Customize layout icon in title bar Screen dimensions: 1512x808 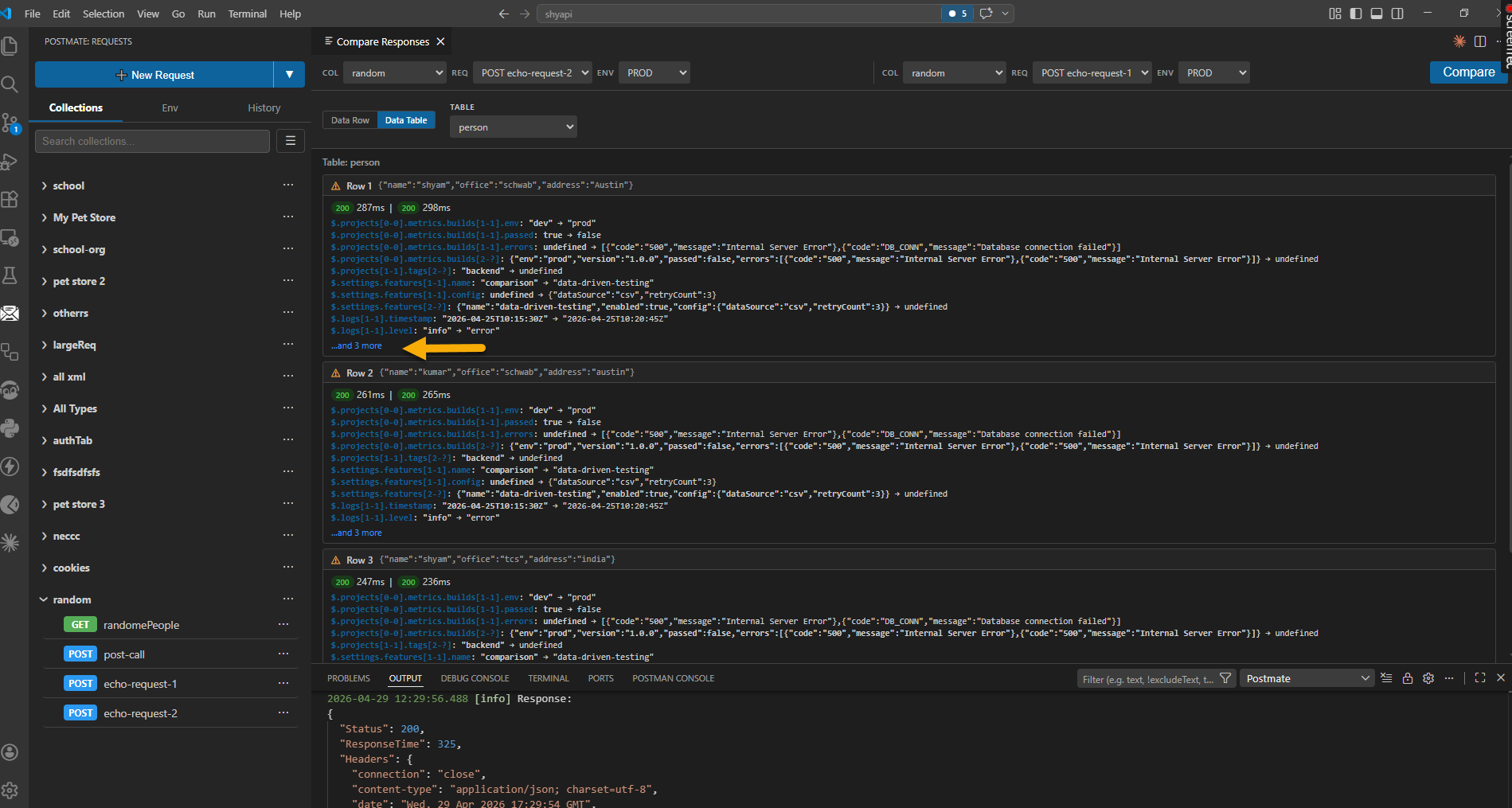1335,14
